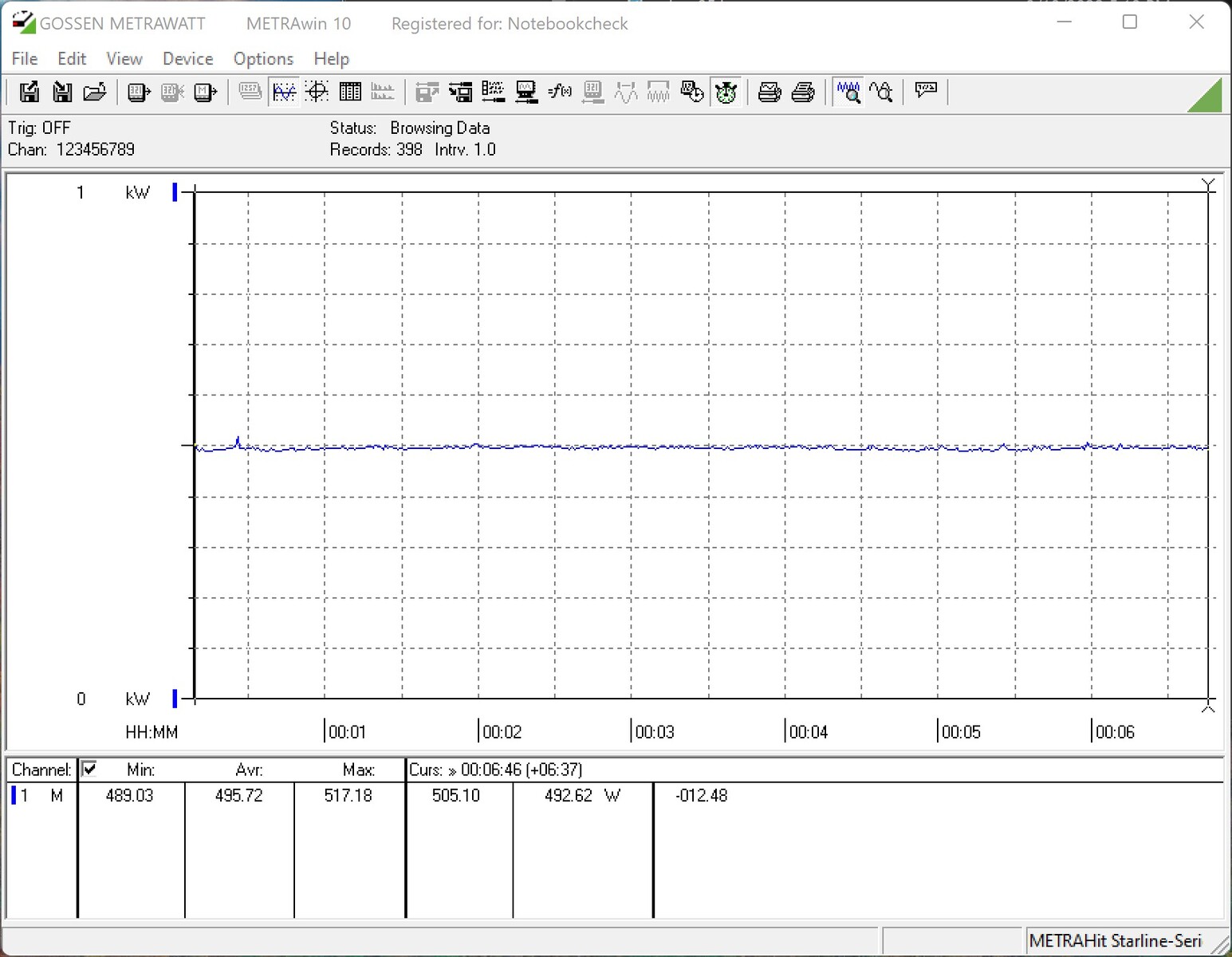Click the first printer icon with chart
Screen dimensions: 1232x957
tap(770, 93)
